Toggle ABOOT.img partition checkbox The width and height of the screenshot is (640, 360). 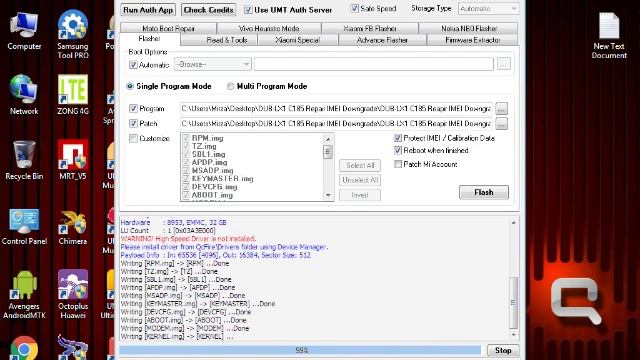[x=186, y=195]
